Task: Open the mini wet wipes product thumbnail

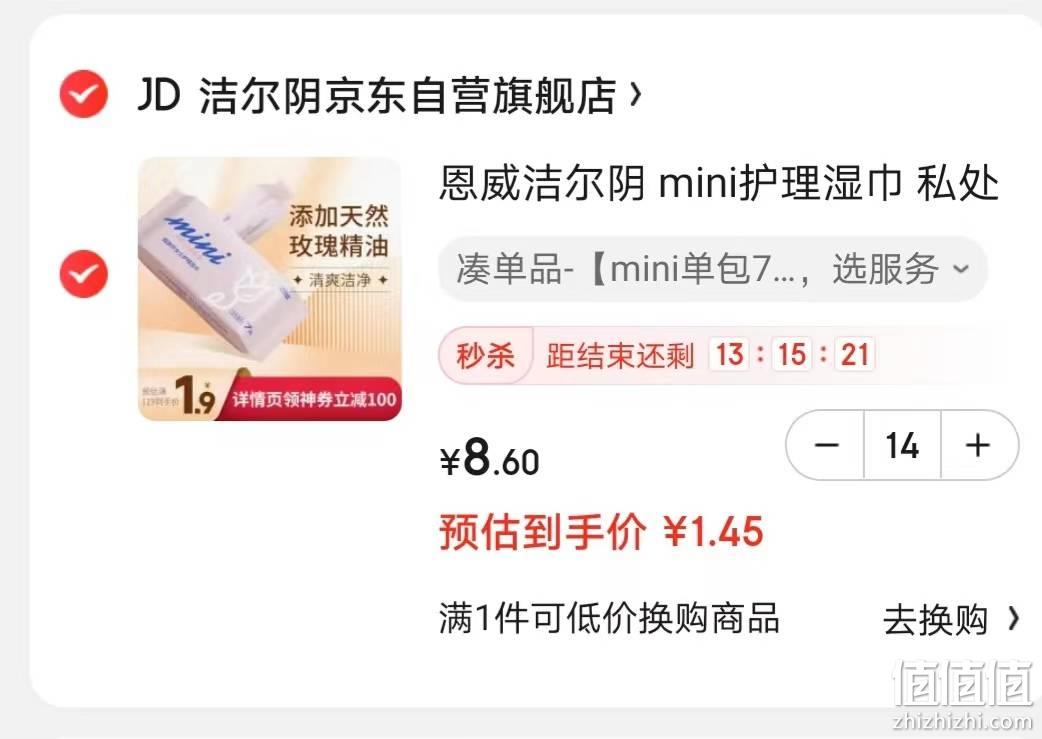Action: pyautogui.click(x=270, y=289)
